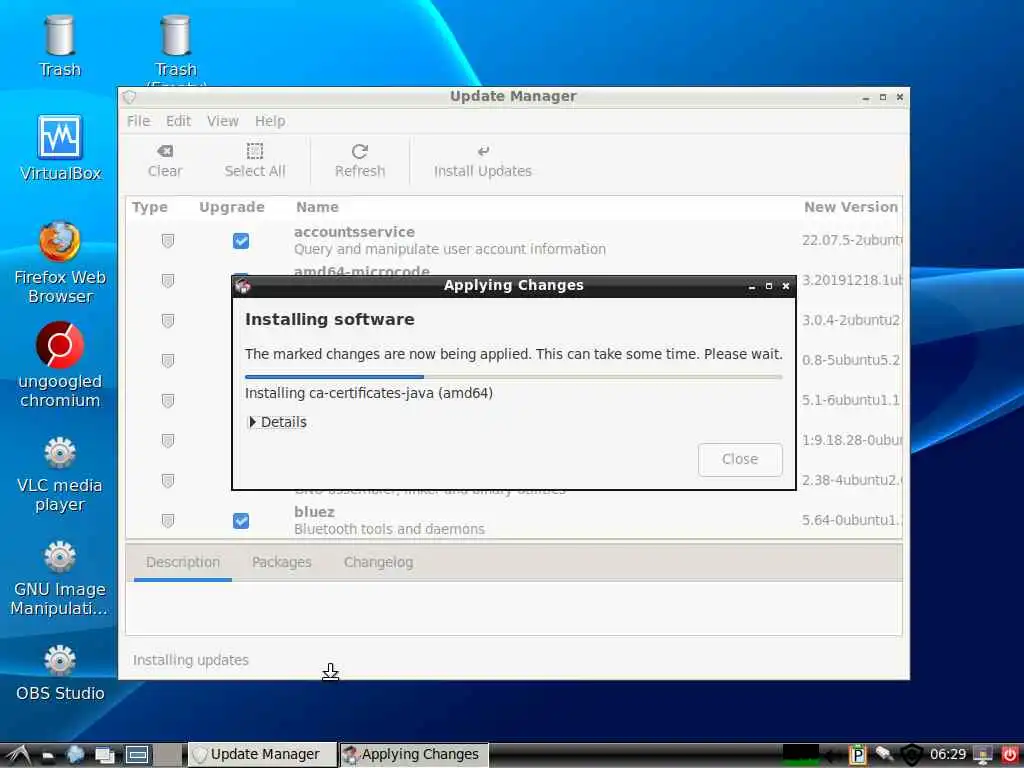Image resolution: width=1024 pixels, height=768 pixels.
Task: Switch to Update Manager taskbar button
Action: click(263, 754)
